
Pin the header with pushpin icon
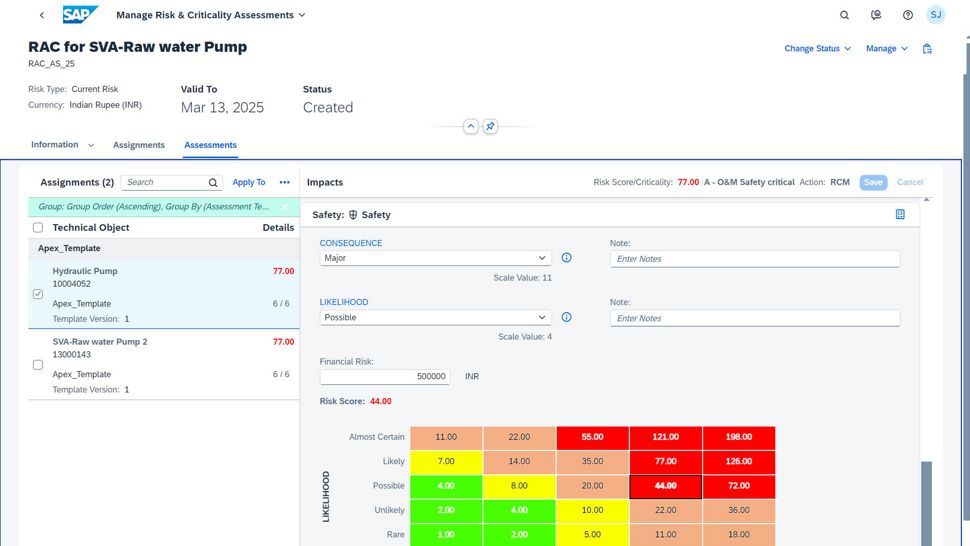pos(490,127)
